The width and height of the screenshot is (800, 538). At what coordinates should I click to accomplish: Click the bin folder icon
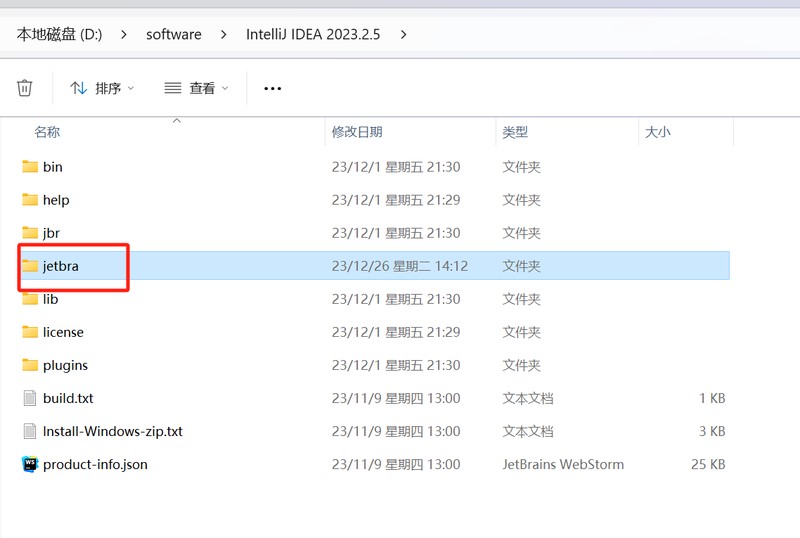pyautogui.click(x=30, y=166)
